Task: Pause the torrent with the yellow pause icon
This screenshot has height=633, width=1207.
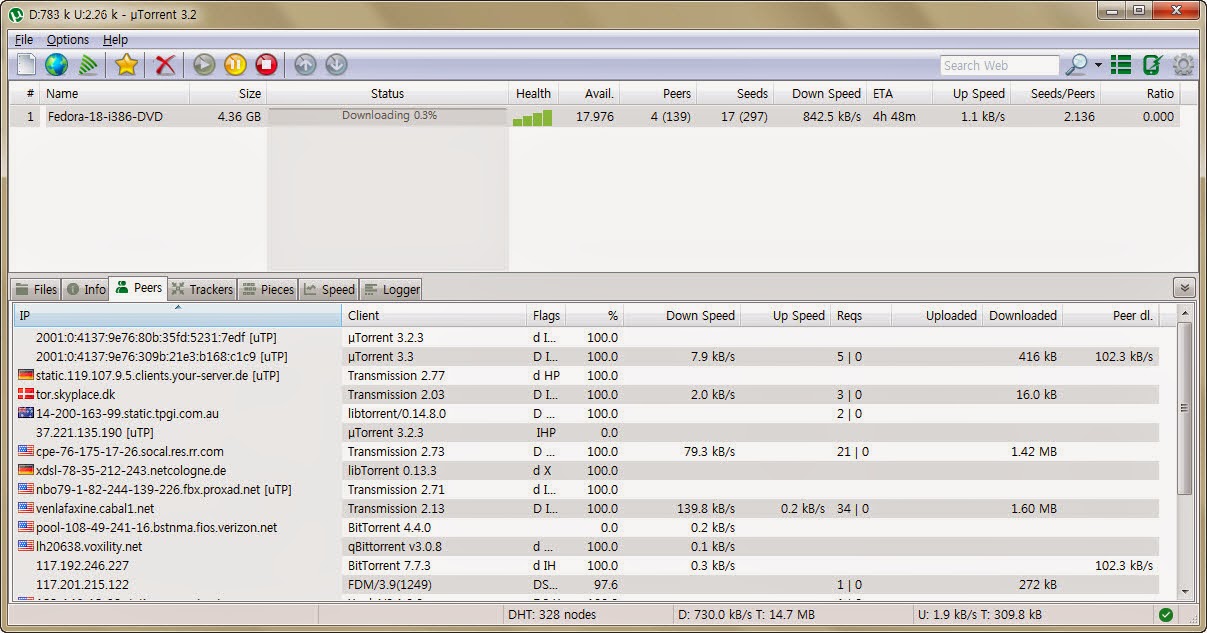Action: [235, 65]
